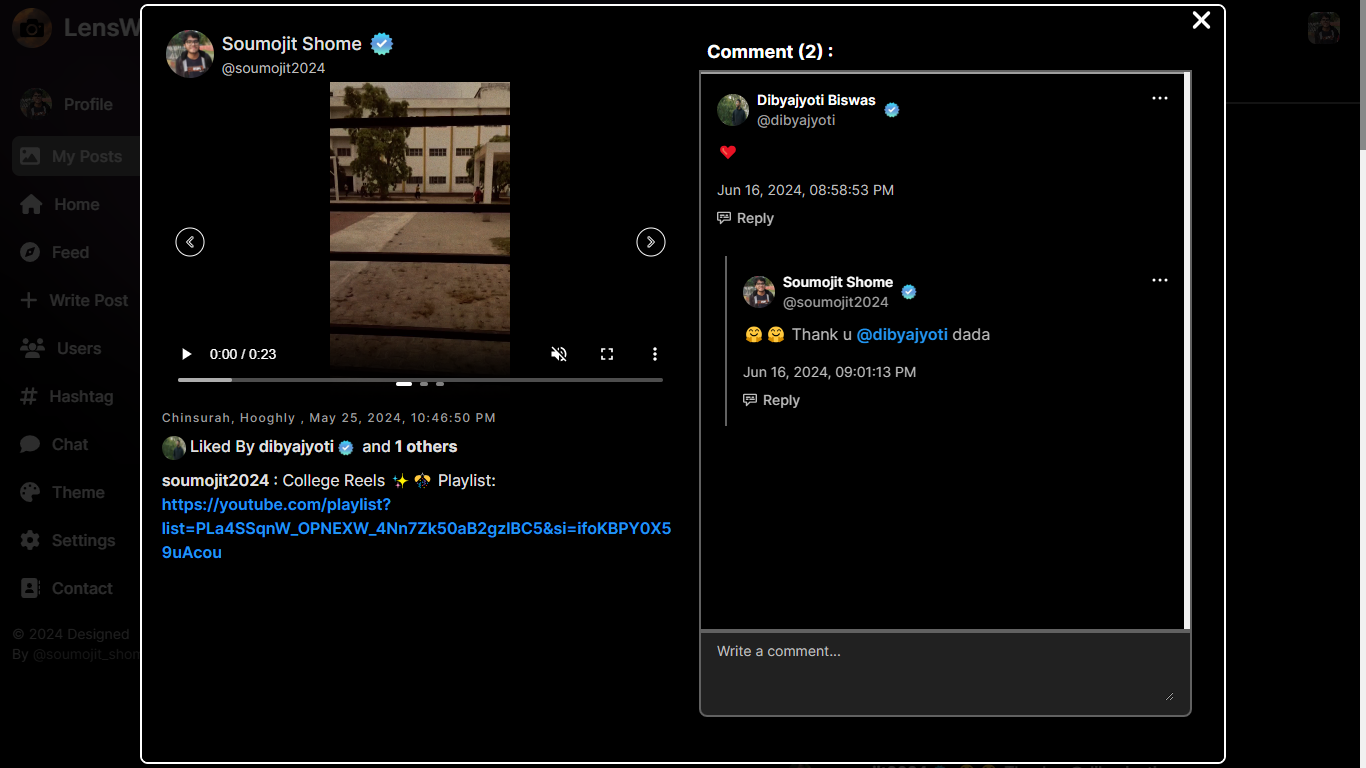Focus the Write a comment text box
This screenshot has height=768, width=1366.
coord(945,673)
